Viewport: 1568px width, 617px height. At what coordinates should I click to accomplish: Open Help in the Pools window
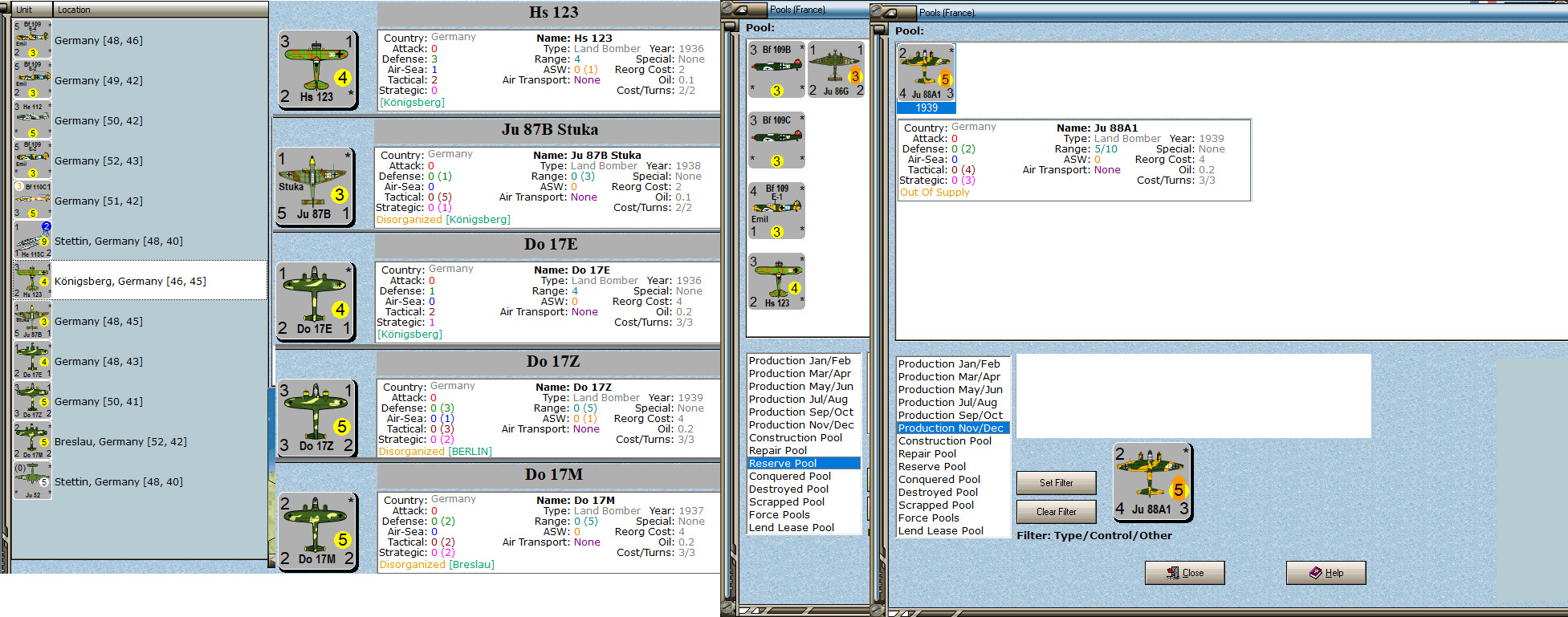point(1326,573)
